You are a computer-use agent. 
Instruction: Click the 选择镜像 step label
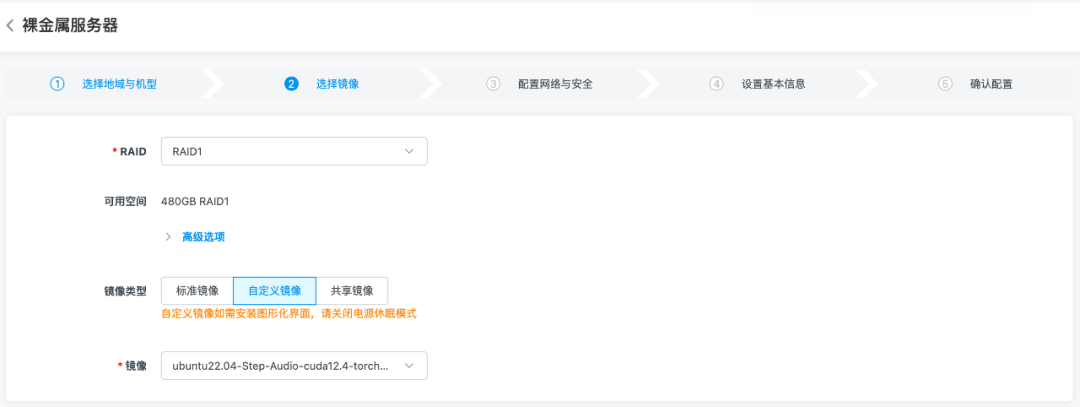pyautogui.click(x=337, y=84)
